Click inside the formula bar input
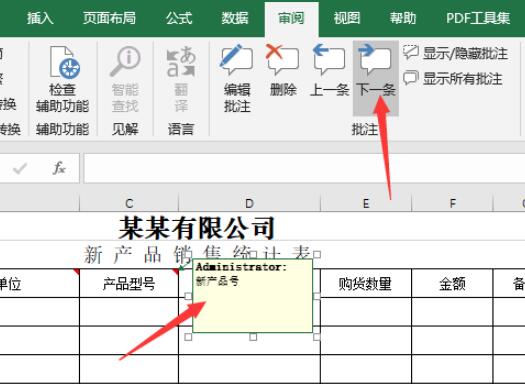The image size is (525, 384). coord(304,168)
